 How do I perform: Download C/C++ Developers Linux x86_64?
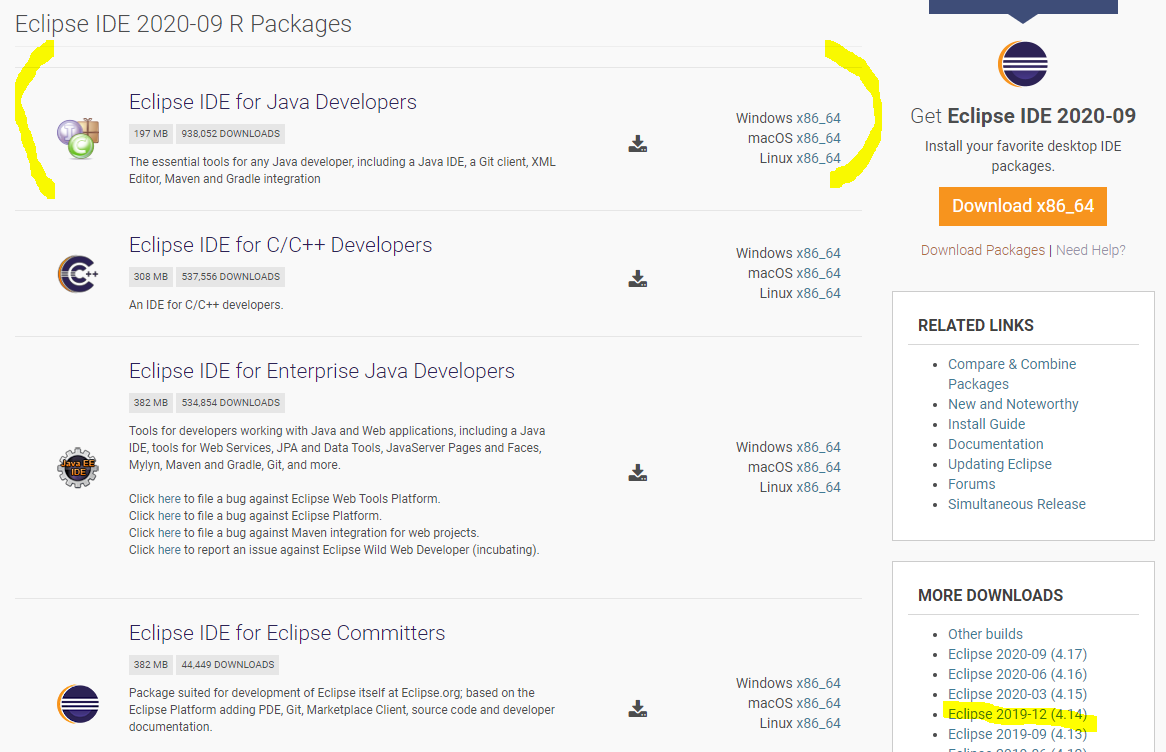[818, 294]
